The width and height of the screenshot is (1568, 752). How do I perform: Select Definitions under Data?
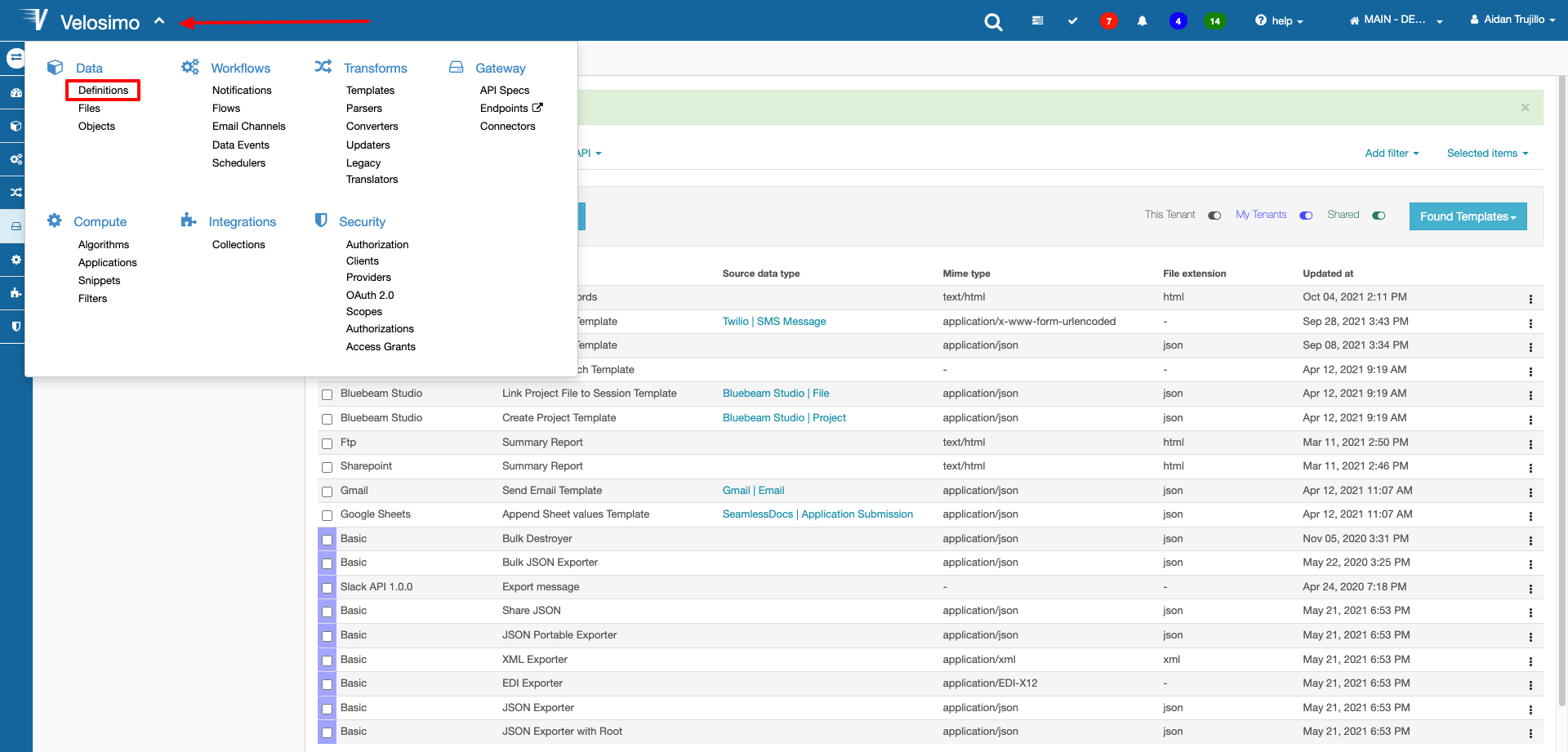pos(103,90)
